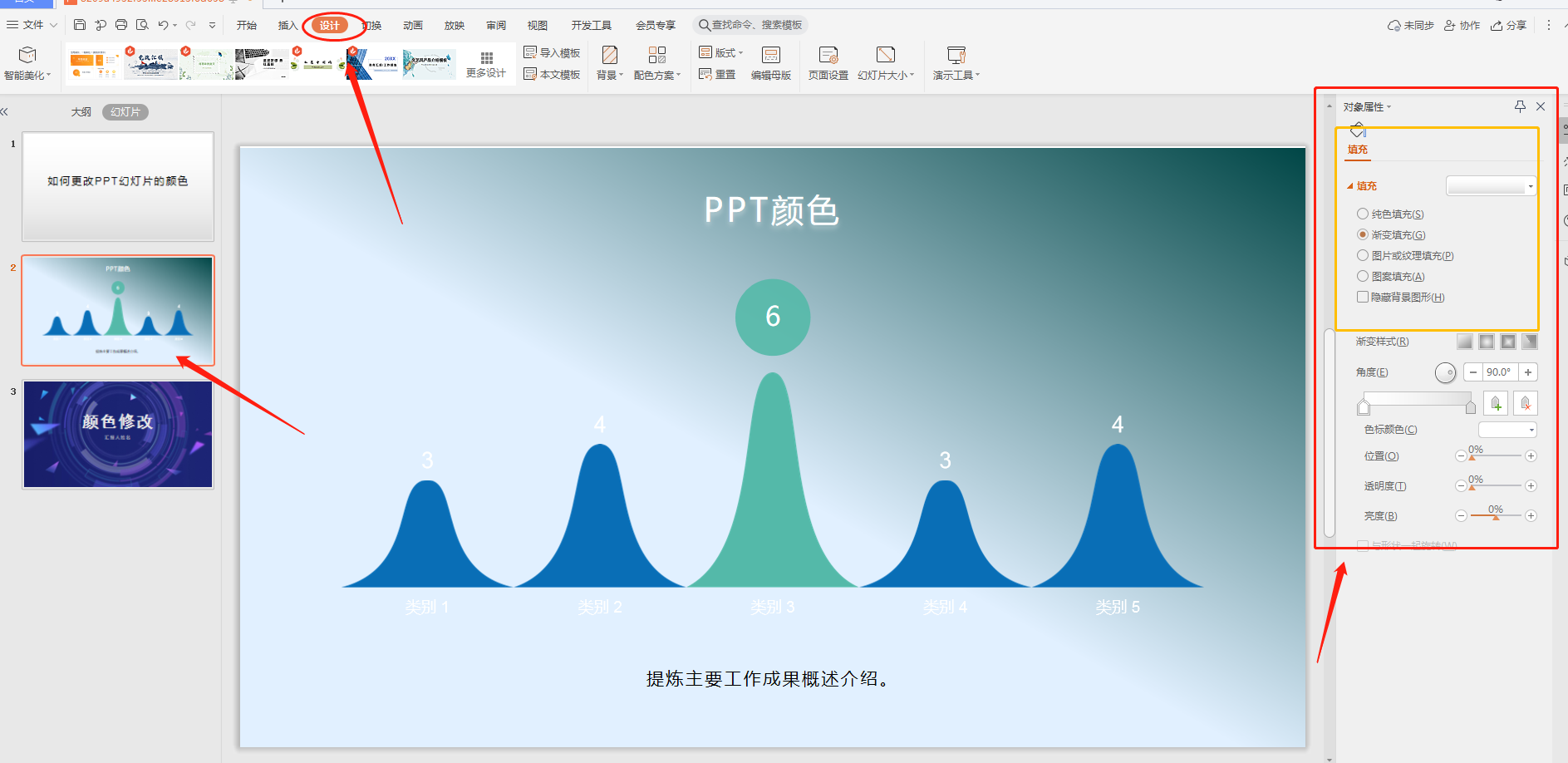1568x763 pixels.
Task: Check the 隐藏背景图形 checkbox
Action: point(1363,298)
